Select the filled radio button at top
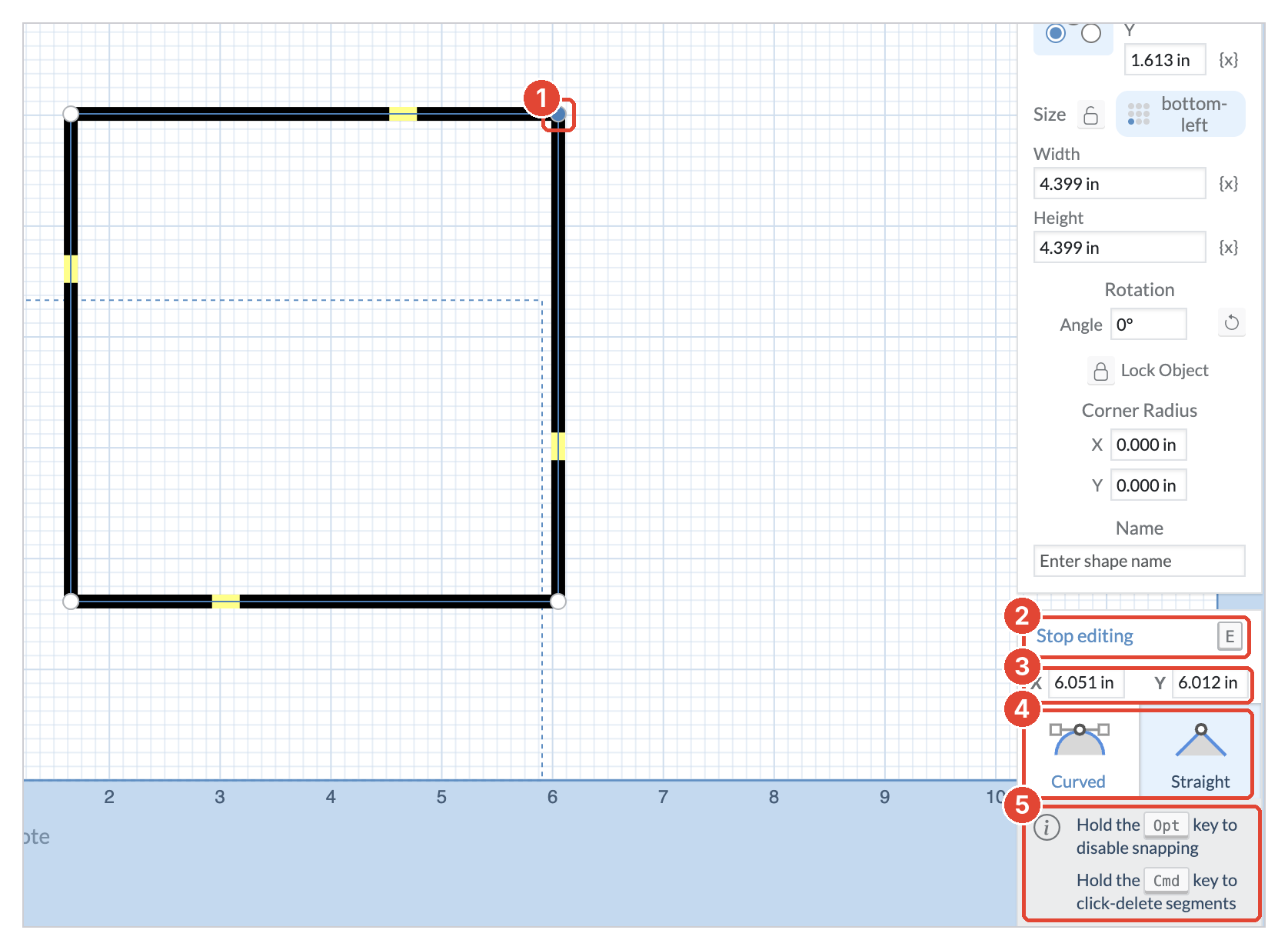1288x950 pixels. tap(1056, 33)
